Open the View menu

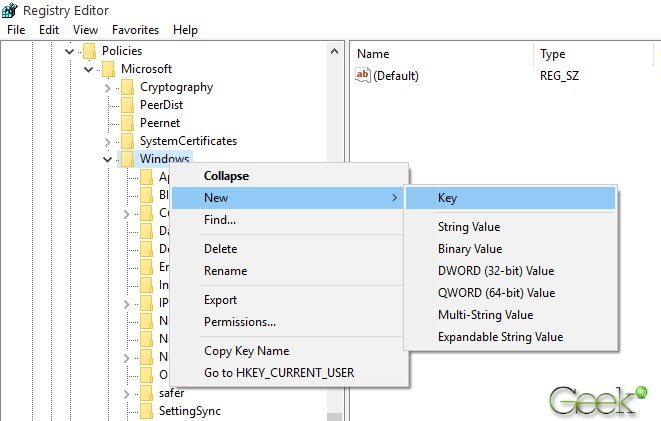[x=85, y=30]
